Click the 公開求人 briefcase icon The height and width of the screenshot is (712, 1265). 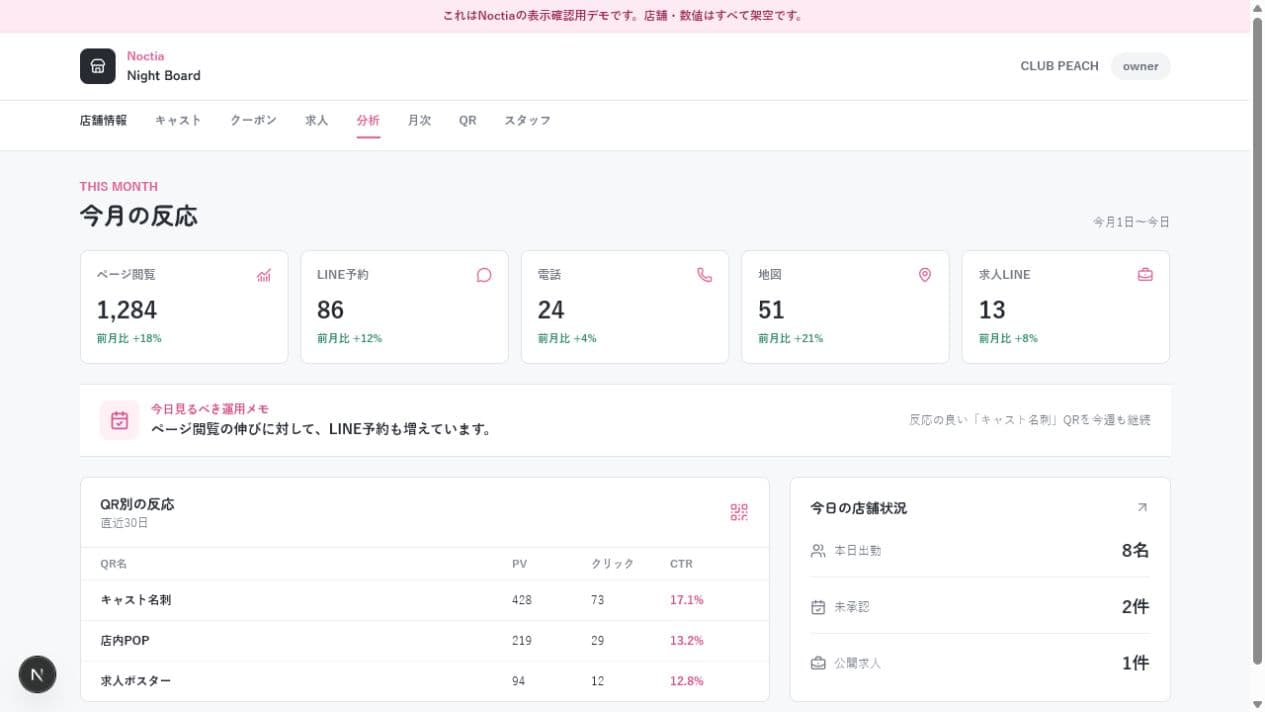818,663
